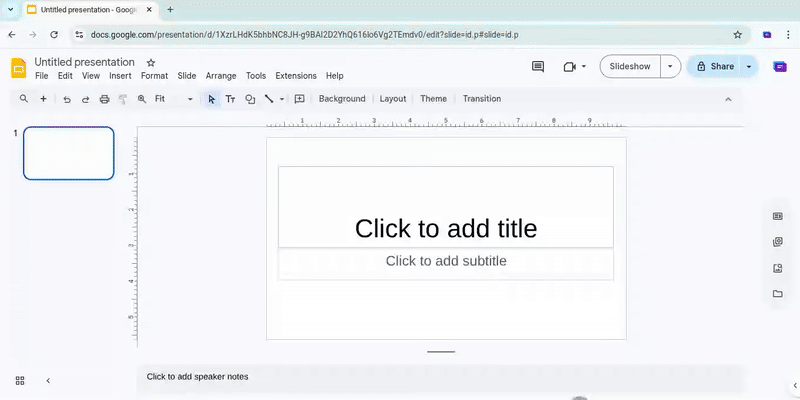Click the Redo arrow icon
This screenshot has height=400, width=800.
pos(85,99)
